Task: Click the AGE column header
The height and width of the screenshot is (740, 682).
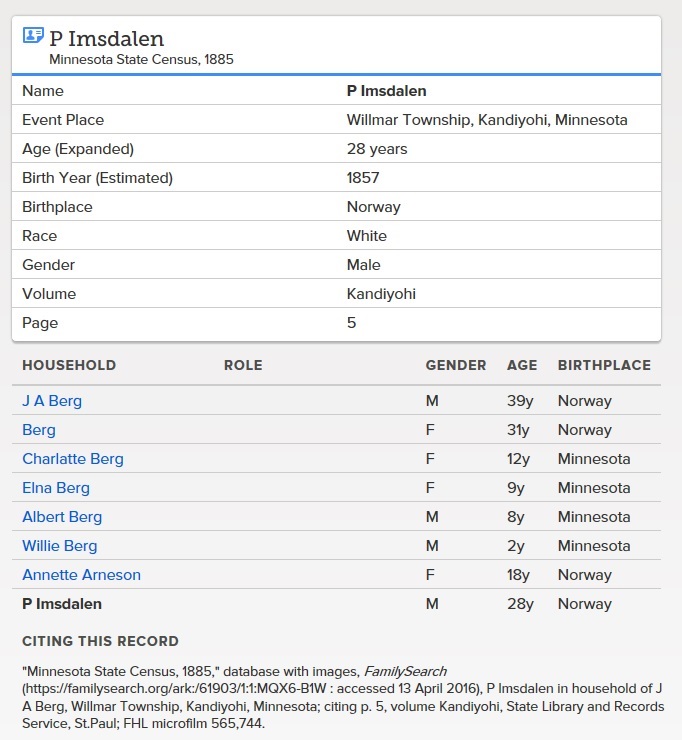Action: pyautogui.click(x=522, y=365)
